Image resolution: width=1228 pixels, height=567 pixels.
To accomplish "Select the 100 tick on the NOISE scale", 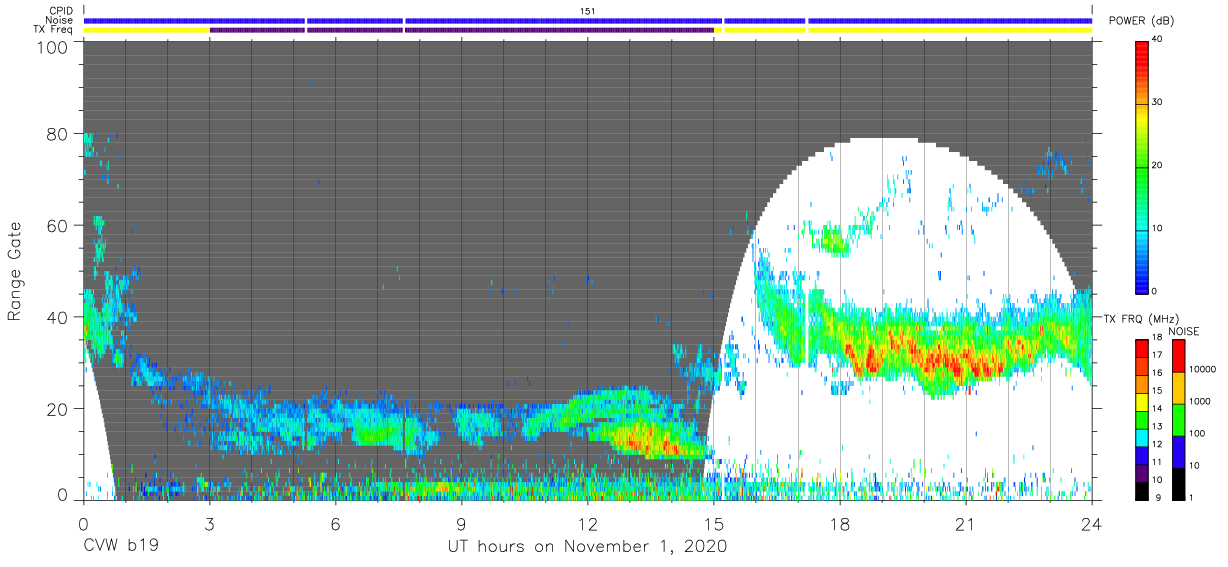I will coord(1198,433).
